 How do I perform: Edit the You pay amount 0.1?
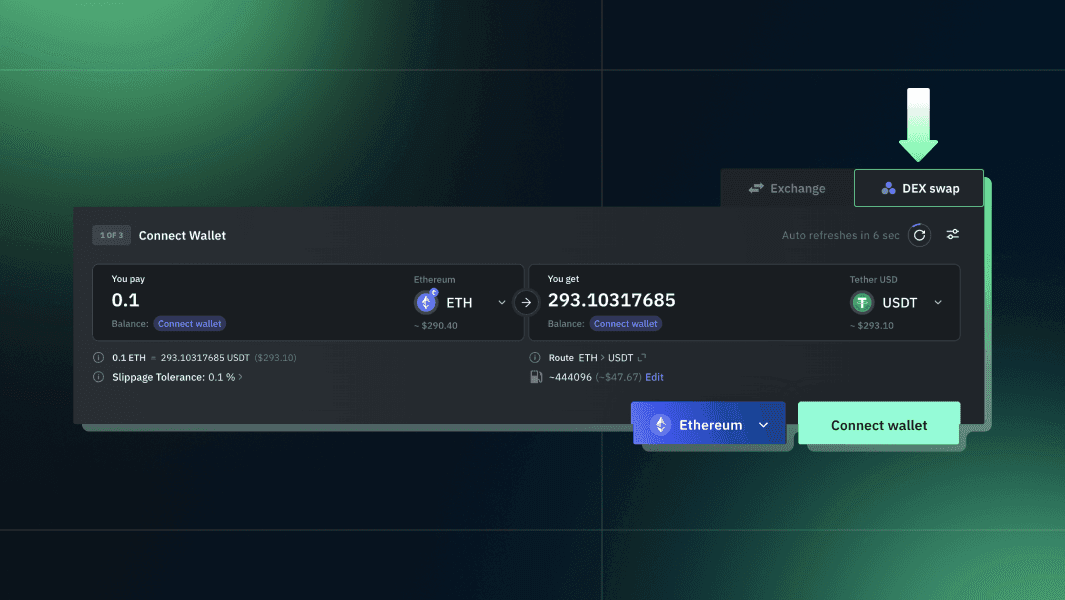coord(126,300)
